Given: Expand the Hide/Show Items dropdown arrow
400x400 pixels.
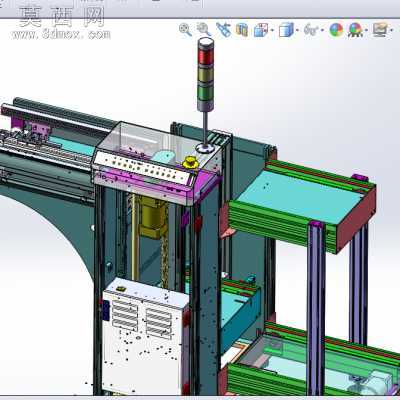Looking at the screenshot, I should pos(322,30).
